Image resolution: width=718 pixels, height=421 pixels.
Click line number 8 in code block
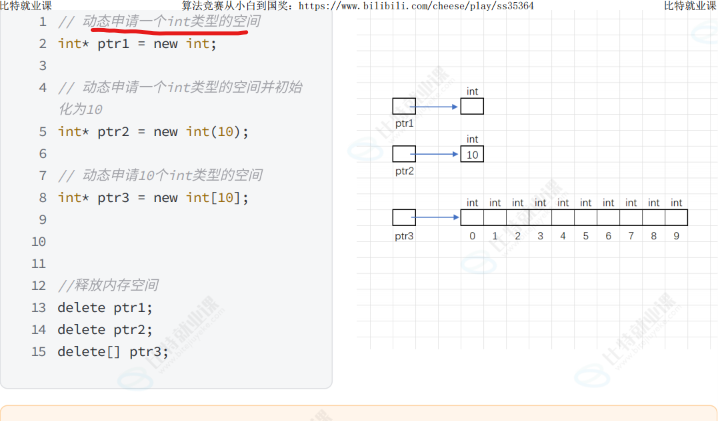click(43, 198)
